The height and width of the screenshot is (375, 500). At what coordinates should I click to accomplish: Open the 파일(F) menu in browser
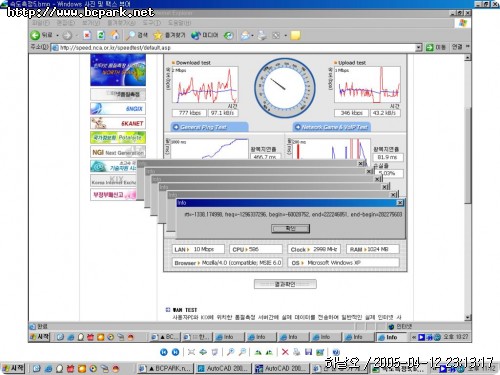tap(40, 23)
